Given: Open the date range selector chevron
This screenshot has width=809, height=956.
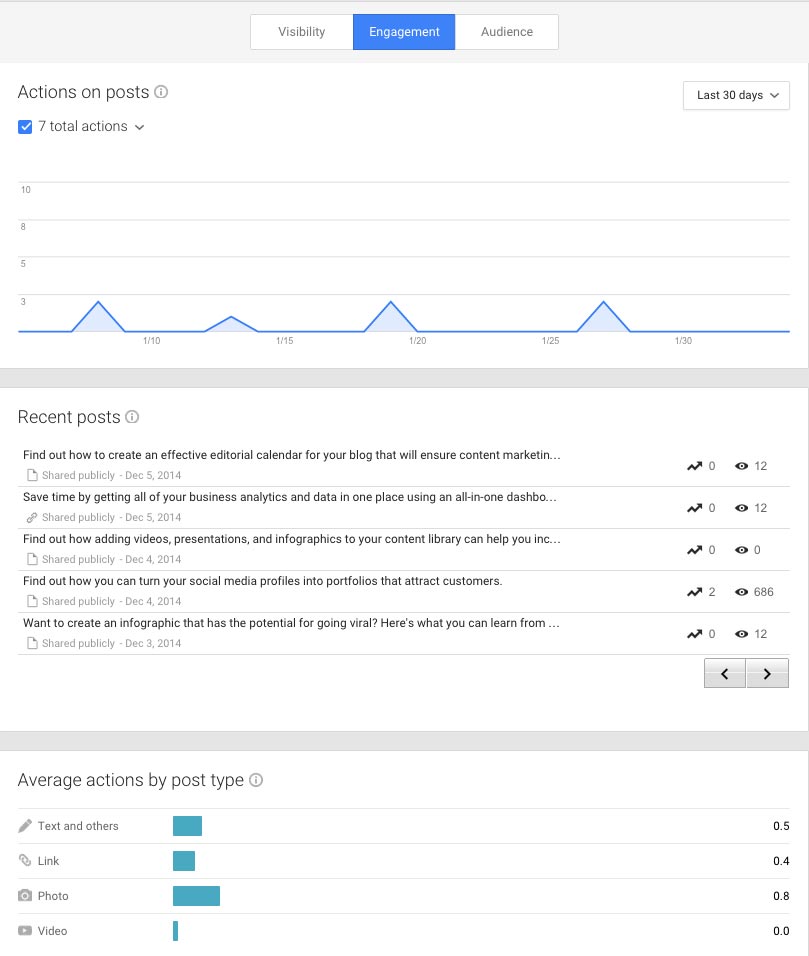Looking at the screenshot, I should [775, 95].
